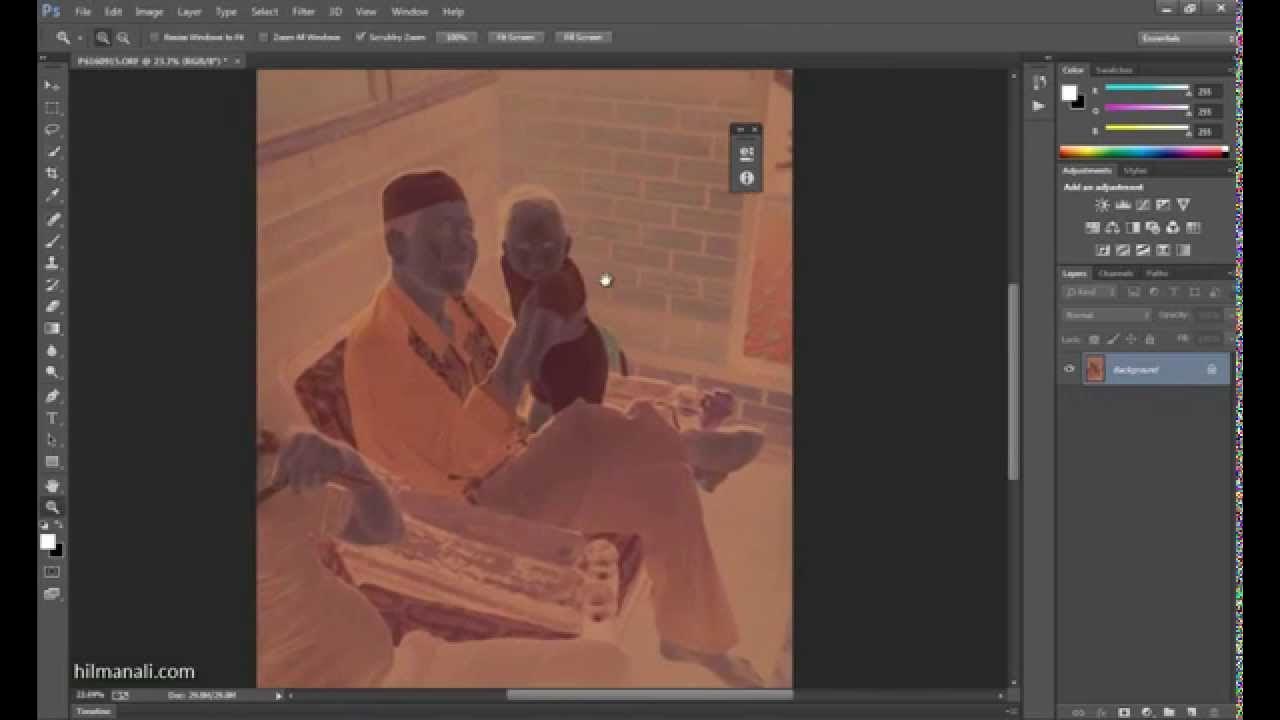Add a Levels adjustment
Screen dimensions: 1280x720
click(1122, 205)
